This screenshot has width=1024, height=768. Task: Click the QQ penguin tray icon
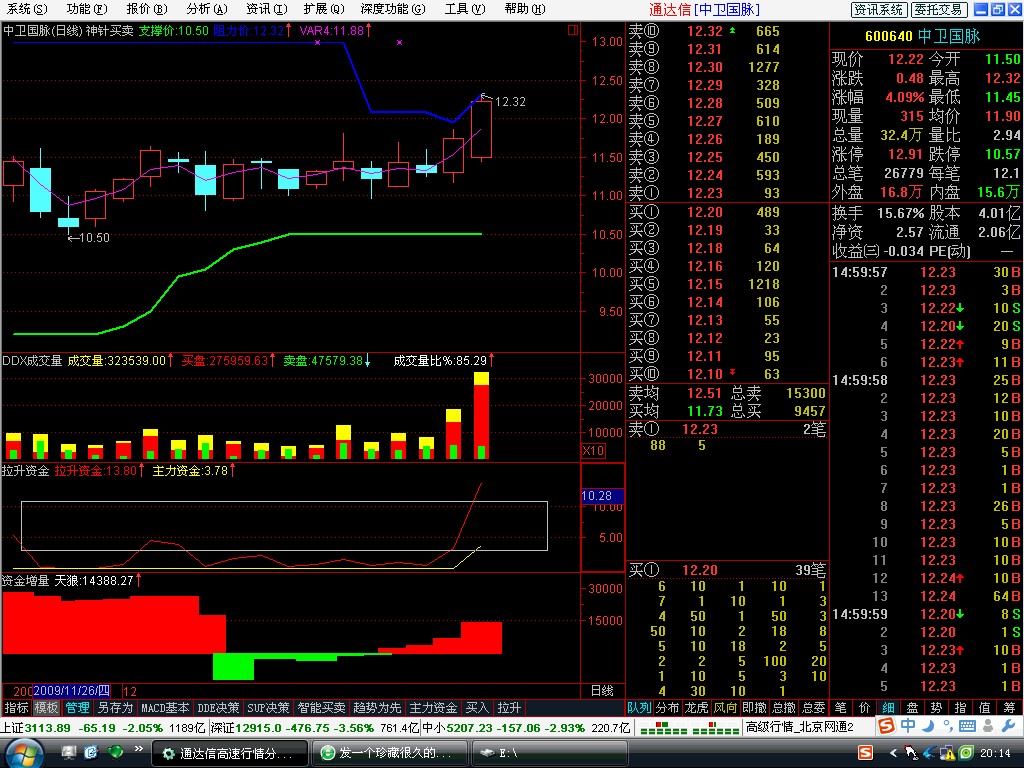(x=910, y=754)
